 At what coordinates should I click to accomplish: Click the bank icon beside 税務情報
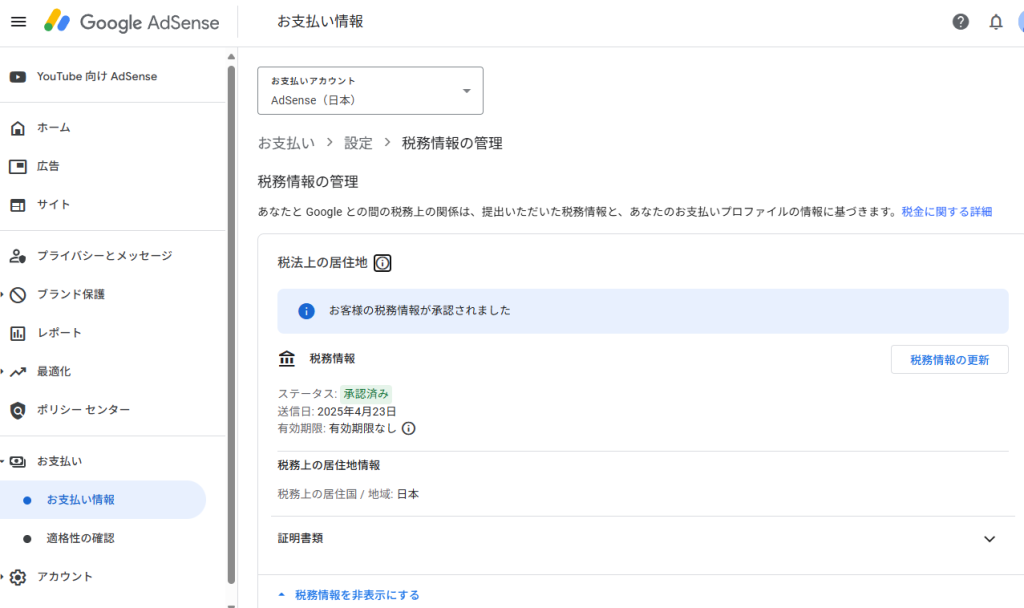point(287,359)
